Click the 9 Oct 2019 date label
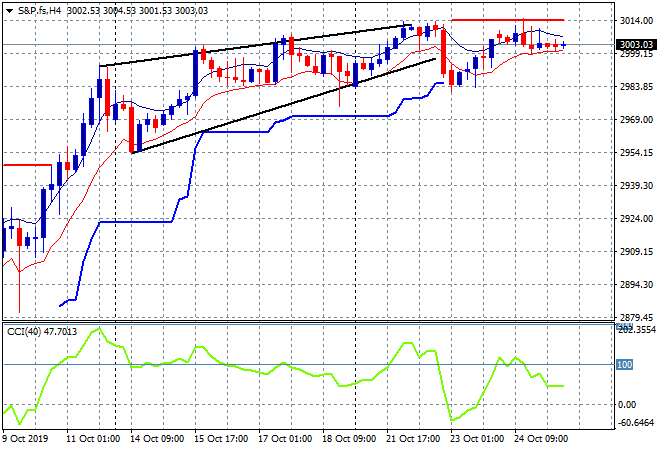The height and width of the screenshot is (450, 660). pyautogui.click(x=25, y=439)
